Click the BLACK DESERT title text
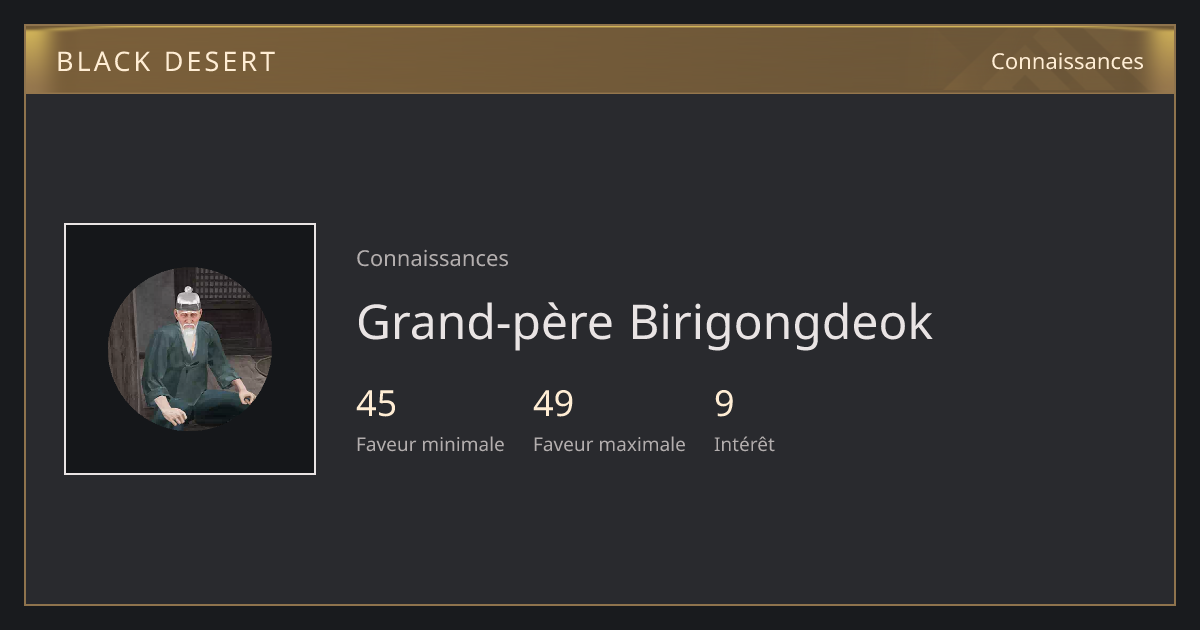Viewport: 1200px width, 630px height. [x=166, y=62]
